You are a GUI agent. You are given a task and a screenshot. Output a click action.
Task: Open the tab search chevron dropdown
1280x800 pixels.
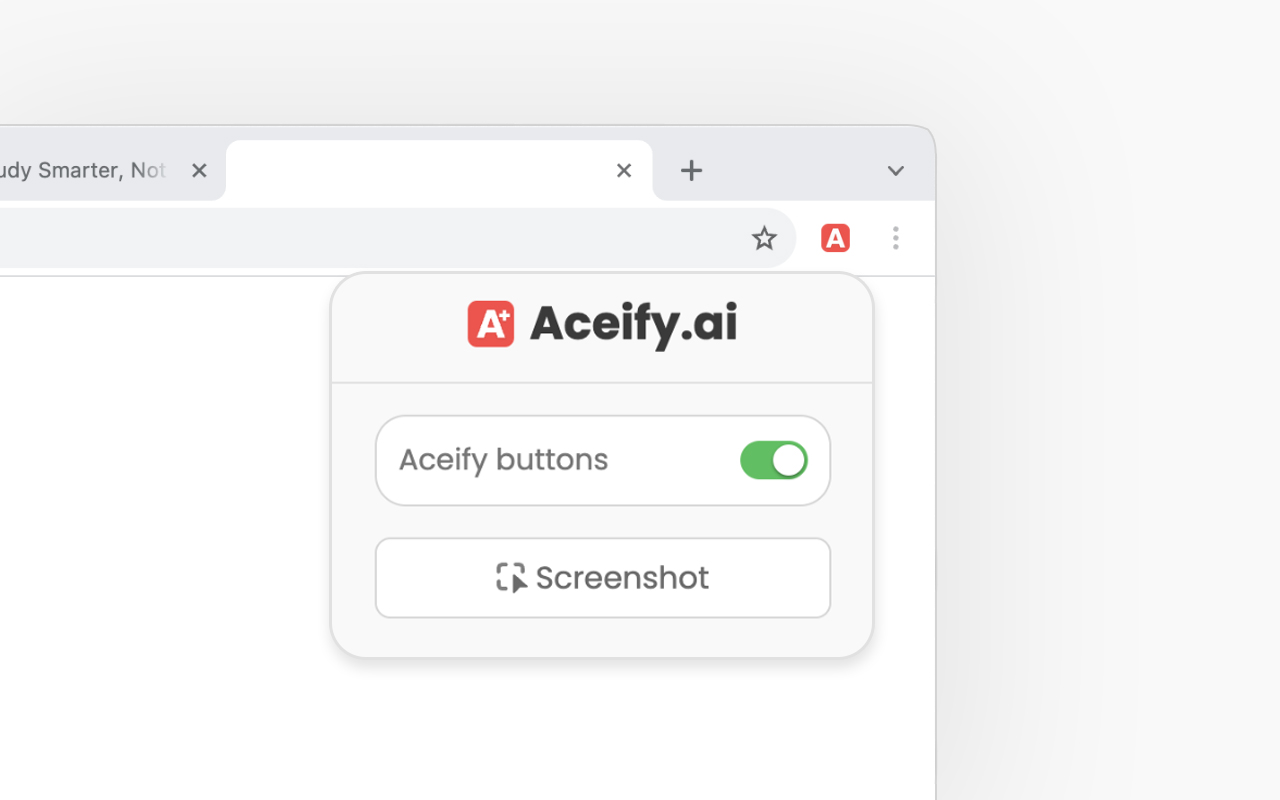pyautogui.click(x=895, y=170)
